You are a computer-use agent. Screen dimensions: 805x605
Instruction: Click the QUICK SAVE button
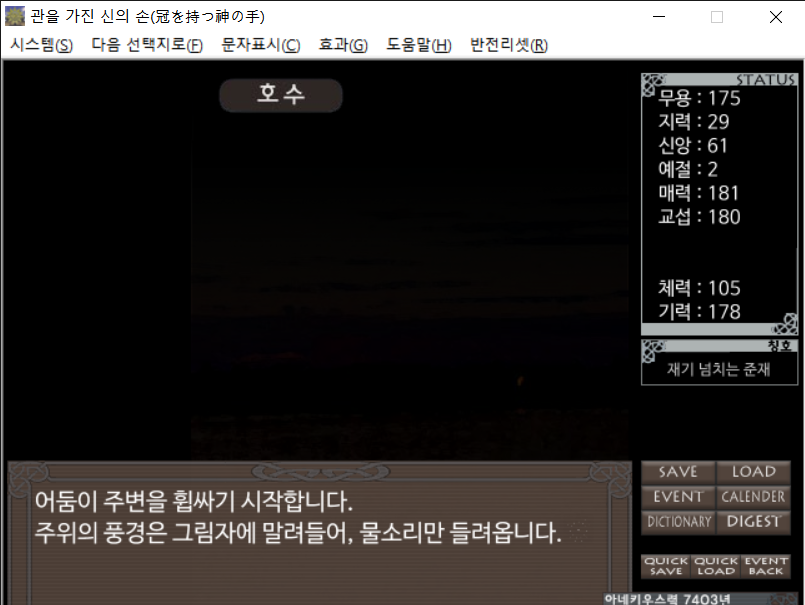[666, 566]
